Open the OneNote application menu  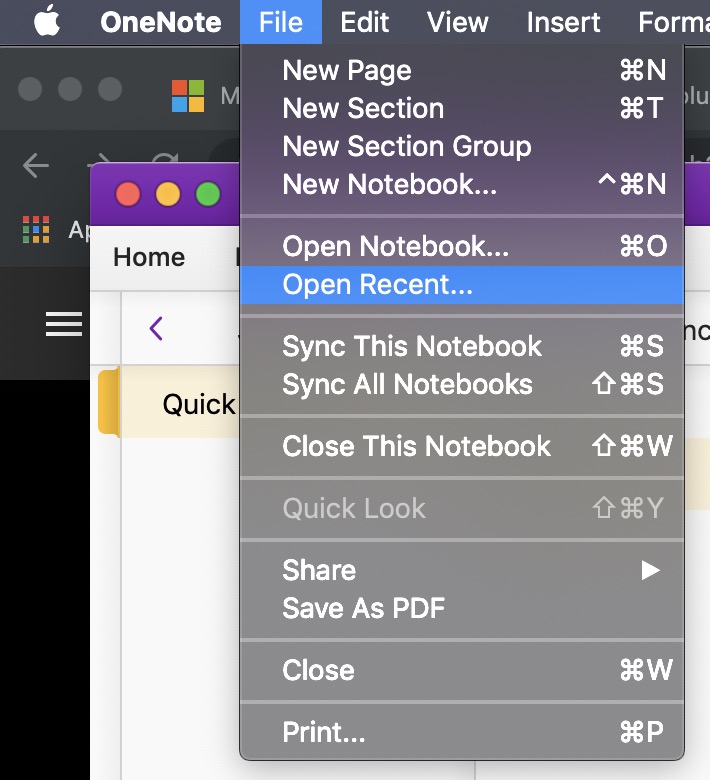161,22
